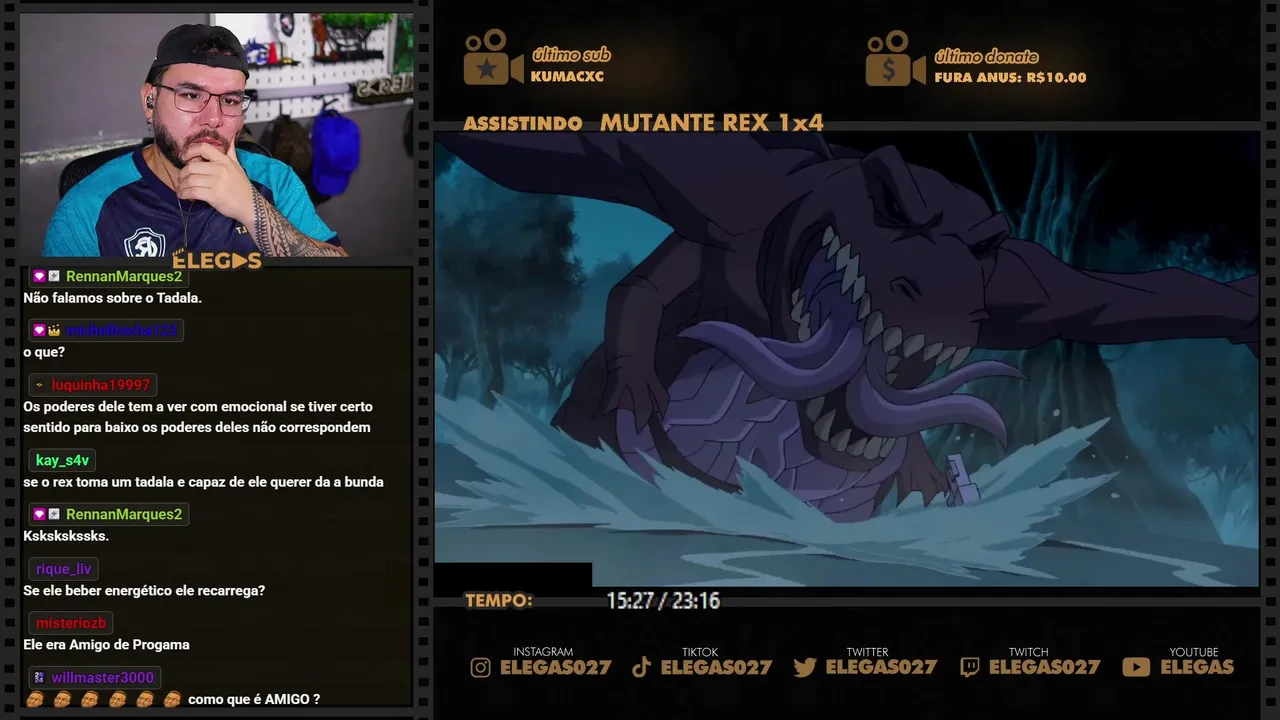Select the ELEGAS027 TikTok handle text
This screenshot has height=720, width=1280.
point(716,667)
